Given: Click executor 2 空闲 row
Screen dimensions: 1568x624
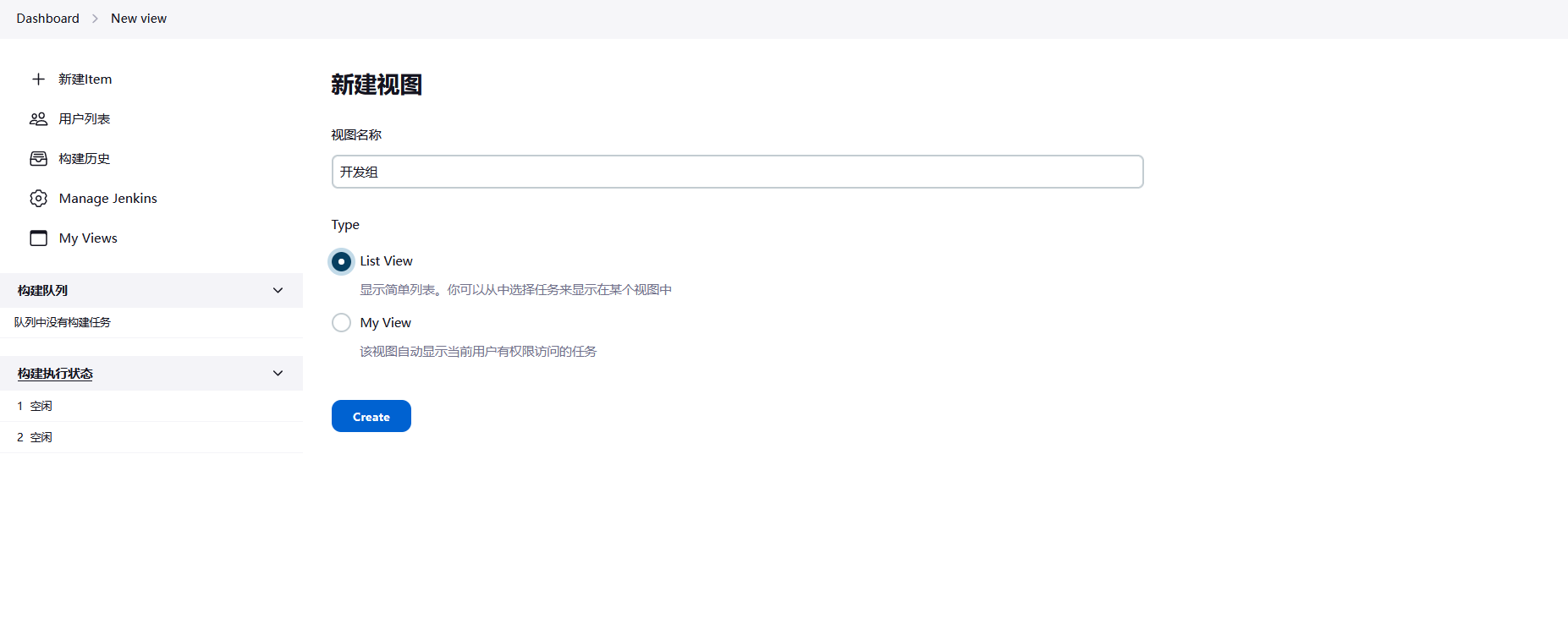Looking at the screenshot, I should coord(151,437).
